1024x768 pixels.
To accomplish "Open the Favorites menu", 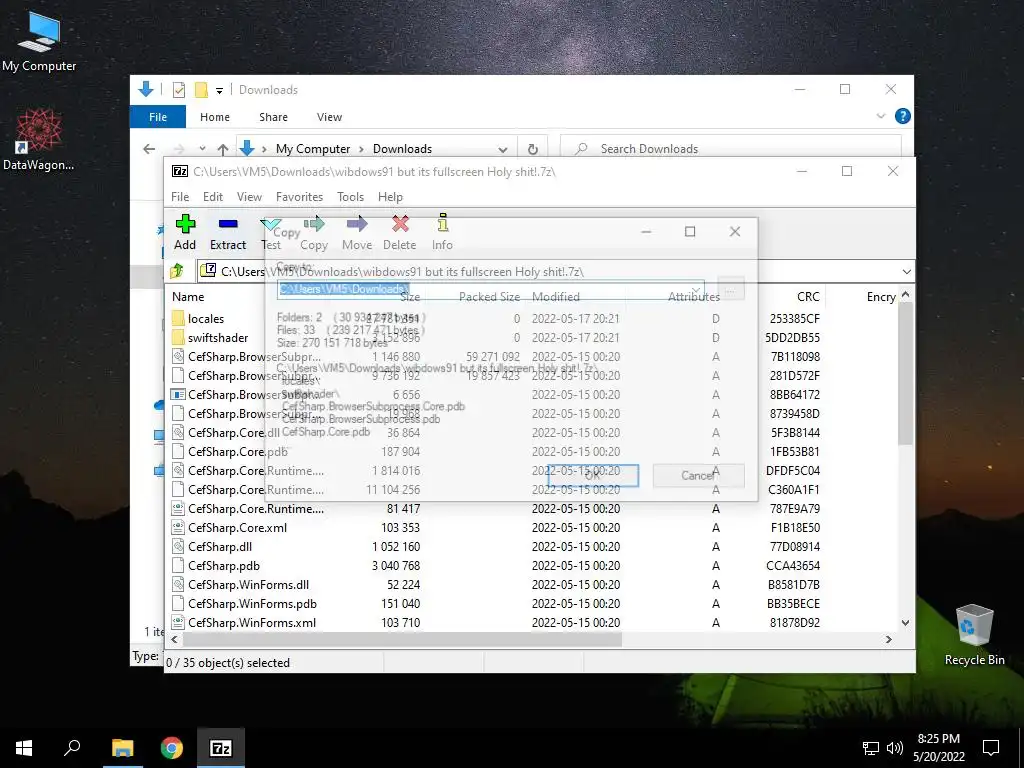I will click(299, 197).
